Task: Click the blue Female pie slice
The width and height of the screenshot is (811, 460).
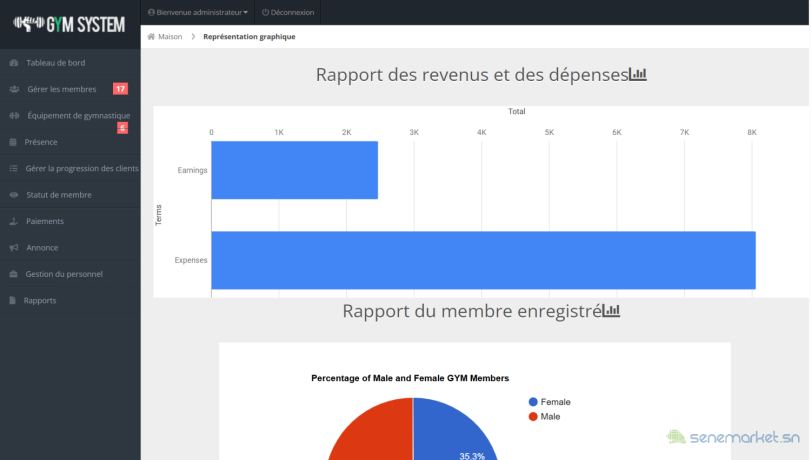Action: coord(453,432)
